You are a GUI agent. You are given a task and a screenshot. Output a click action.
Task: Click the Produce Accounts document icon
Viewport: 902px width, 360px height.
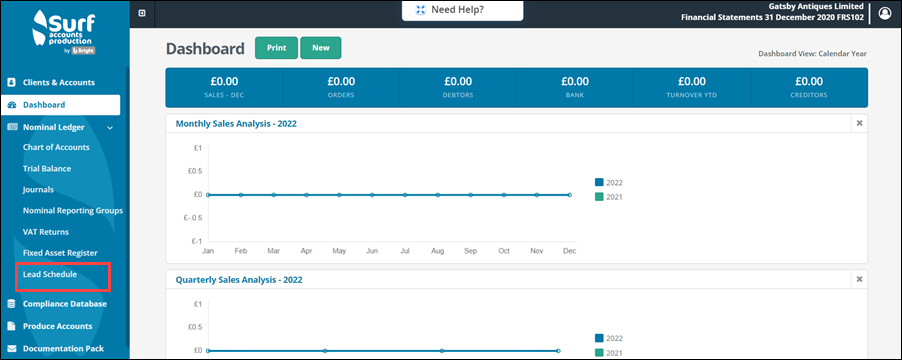point(11,326)
